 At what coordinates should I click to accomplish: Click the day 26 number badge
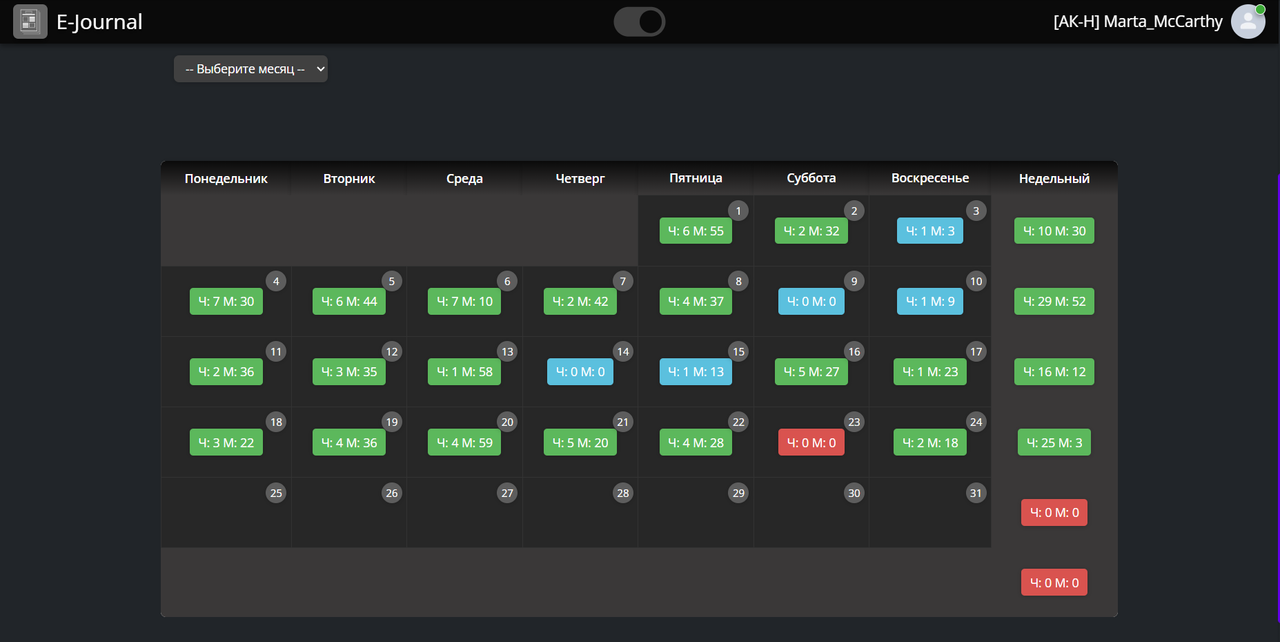pos(392,492)
